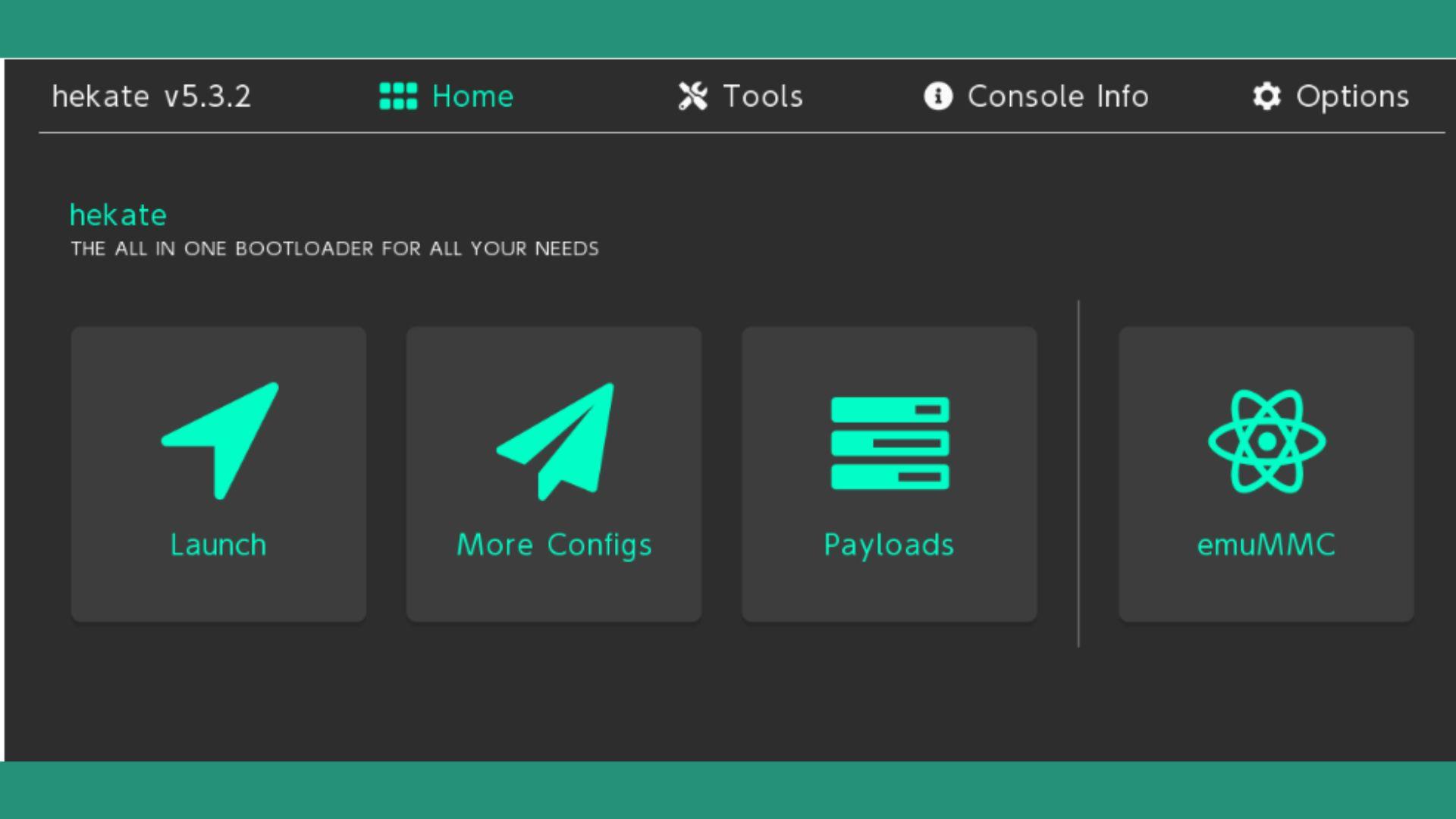The width and height of the screenshot is (1456, 819).
Task: Click the Tools wrench icon
Action: coord(692,96)
